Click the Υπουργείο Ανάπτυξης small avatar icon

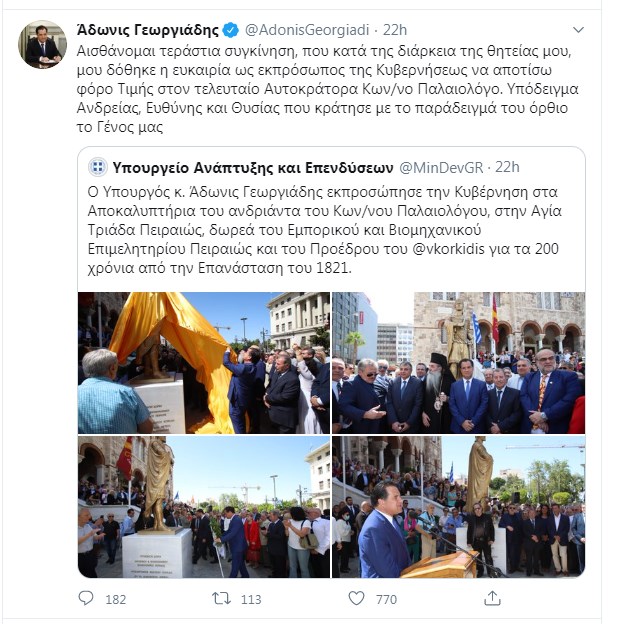click(97, 167)
